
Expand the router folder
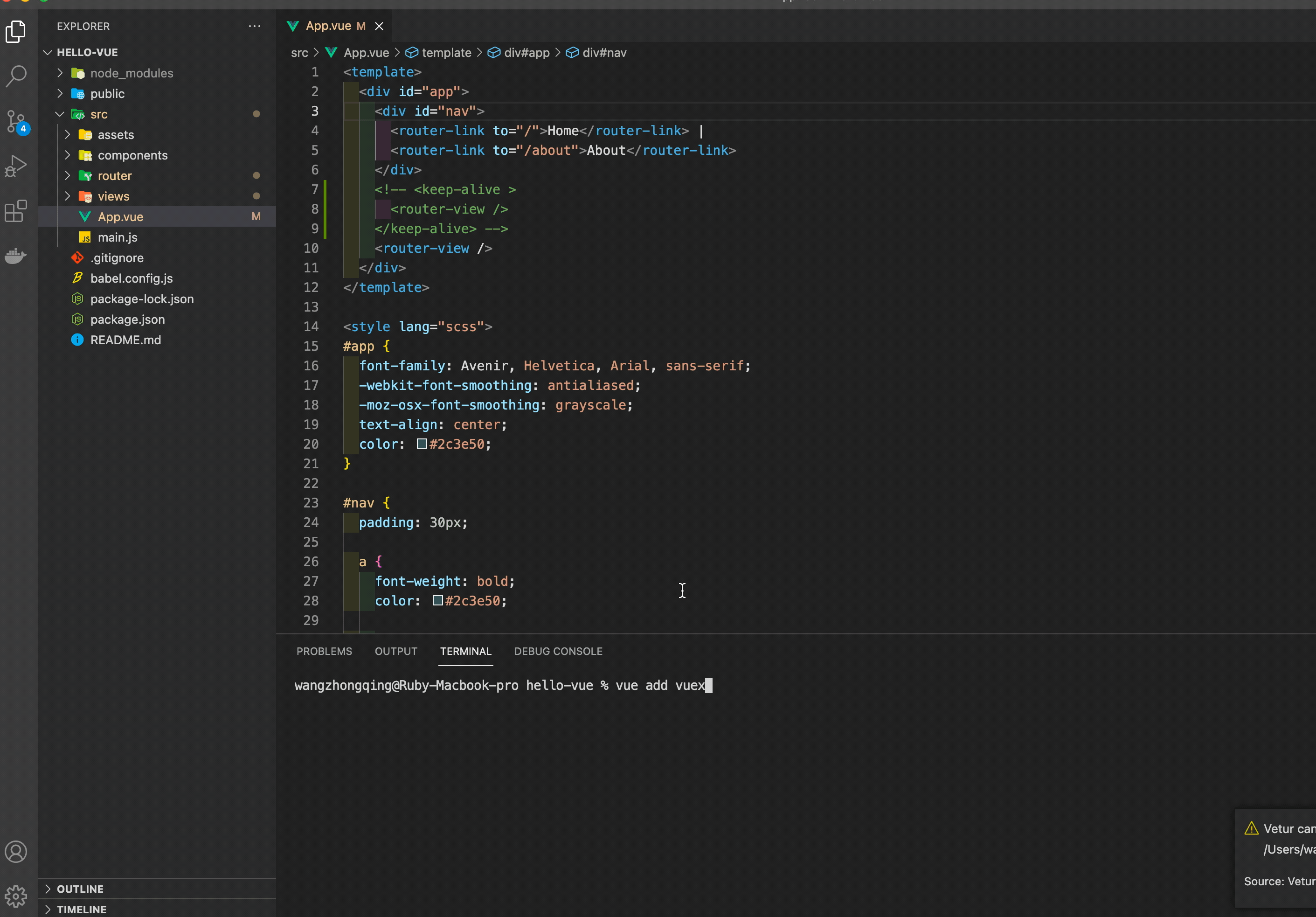click(68, 175)
